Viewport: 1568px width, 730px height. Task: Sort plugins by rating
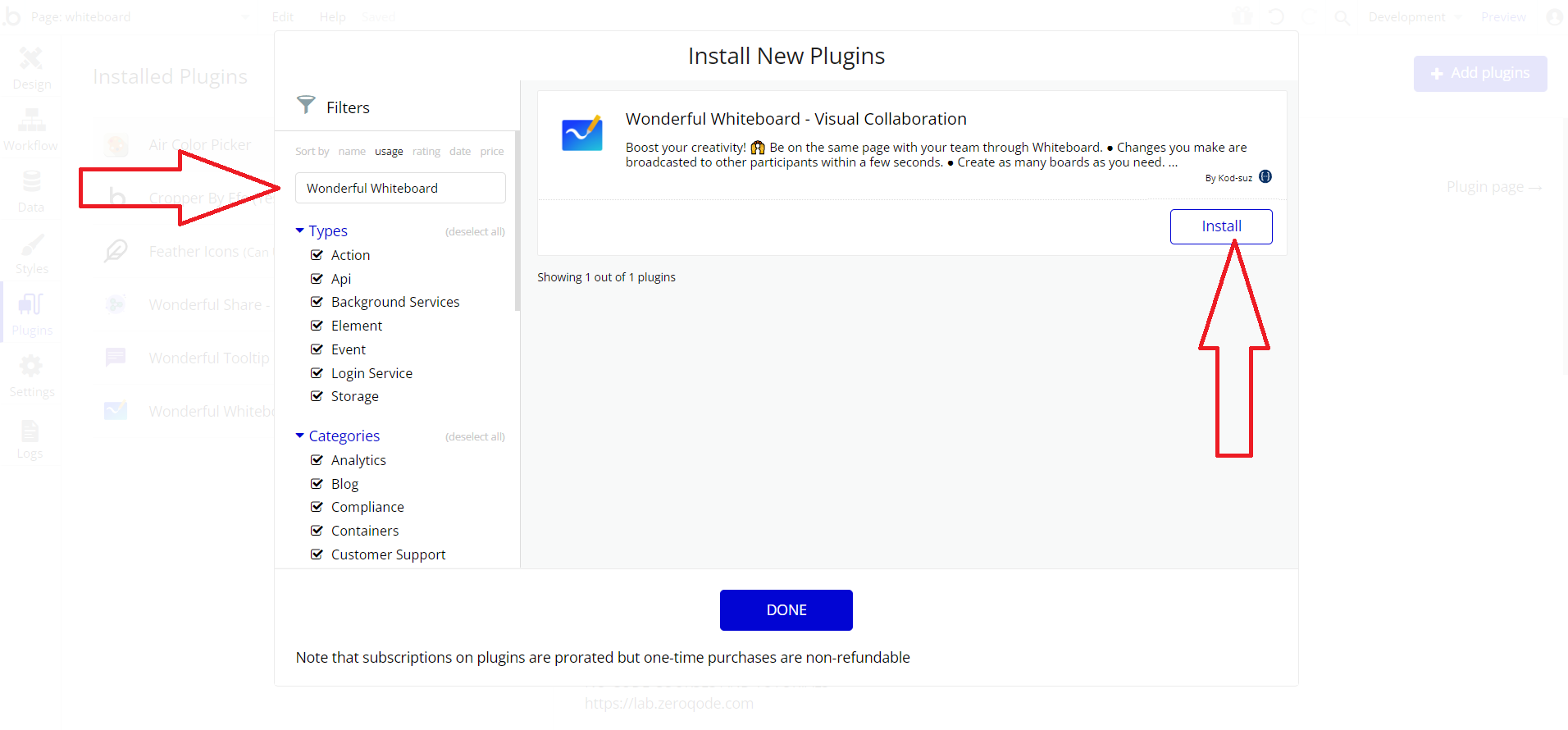426,151
